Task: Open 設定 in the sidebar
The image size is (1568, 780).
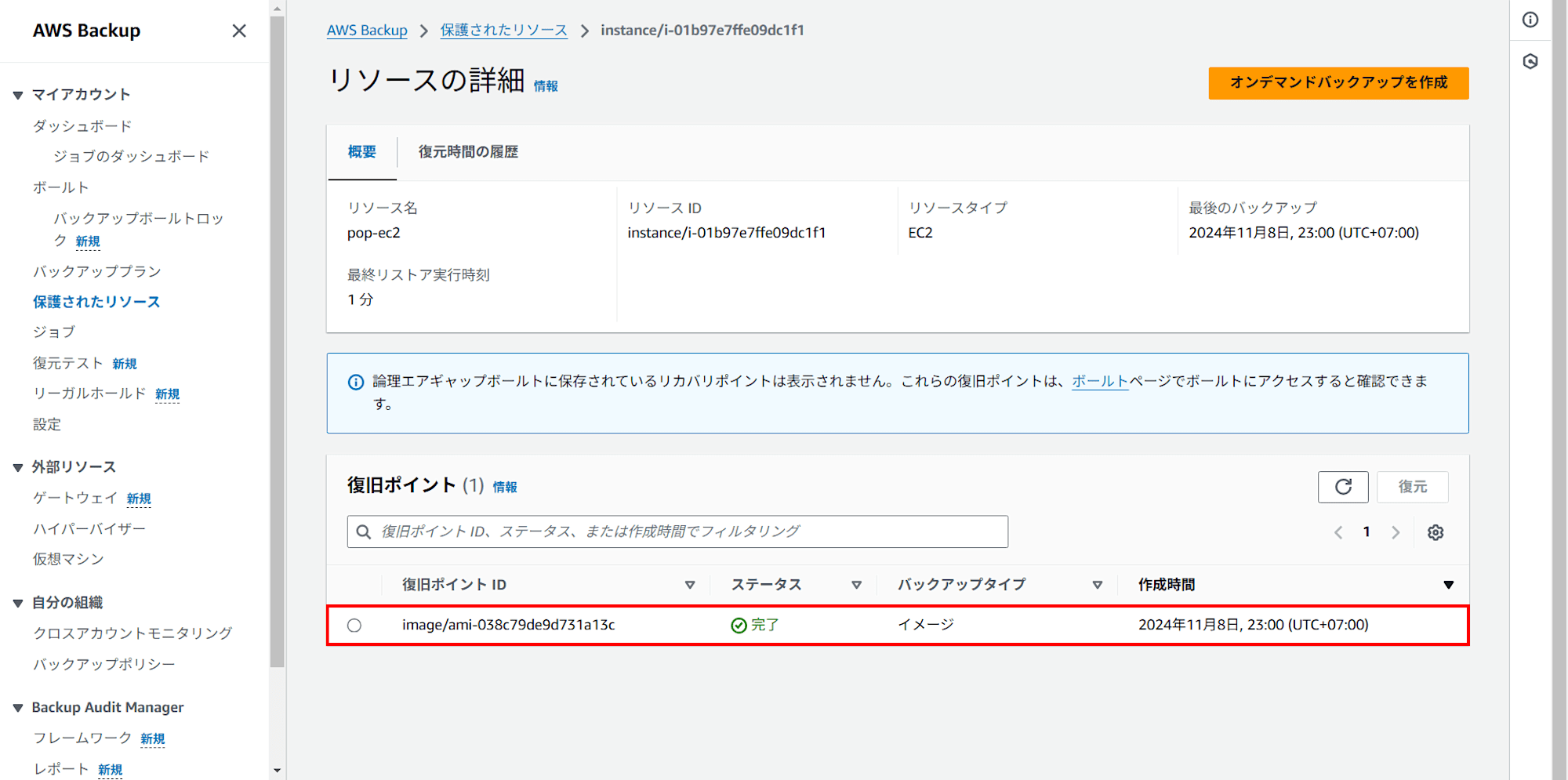Action: pyautogui.click(x=47, y=424)
